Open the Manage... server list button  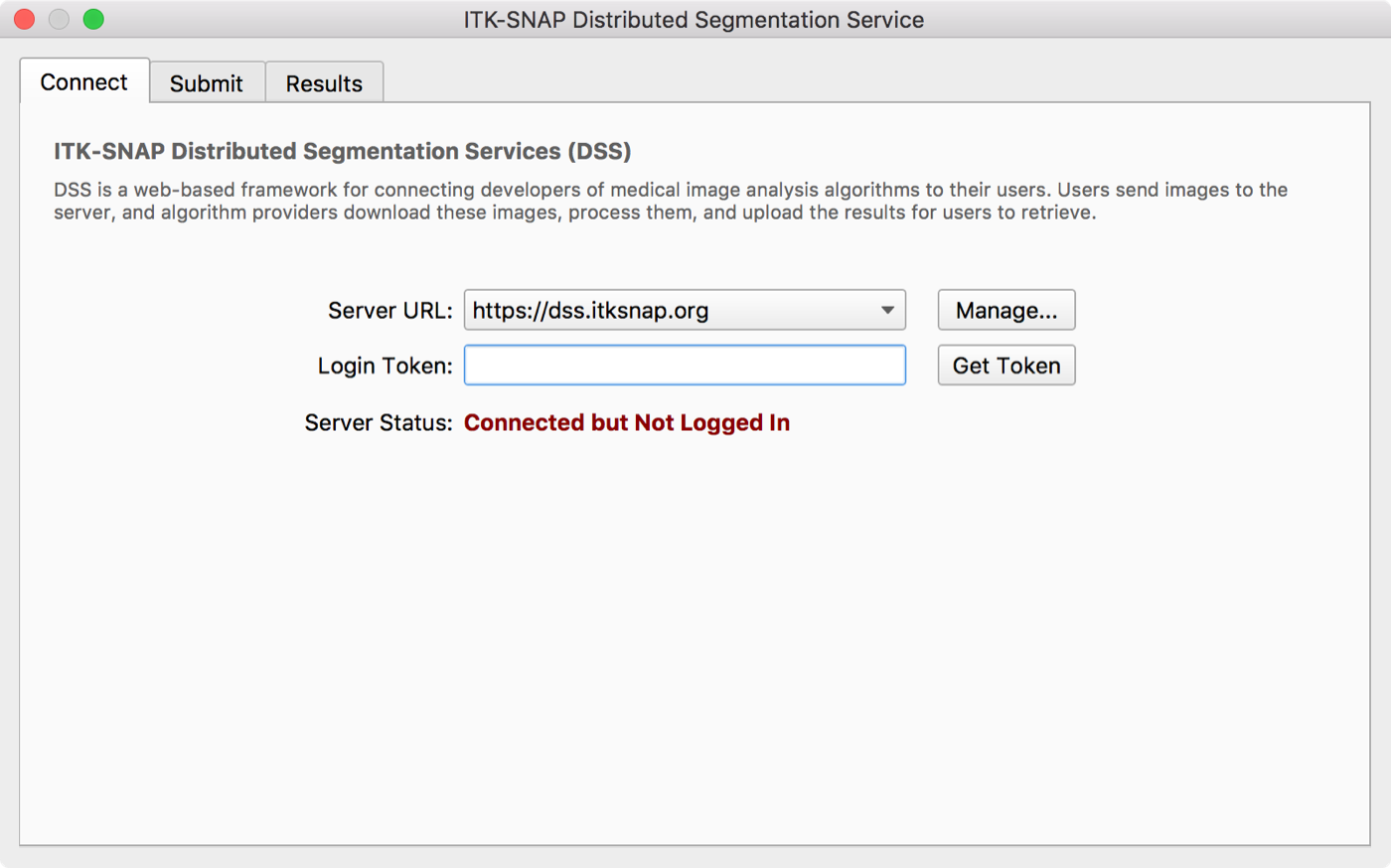coord(1006,310)
